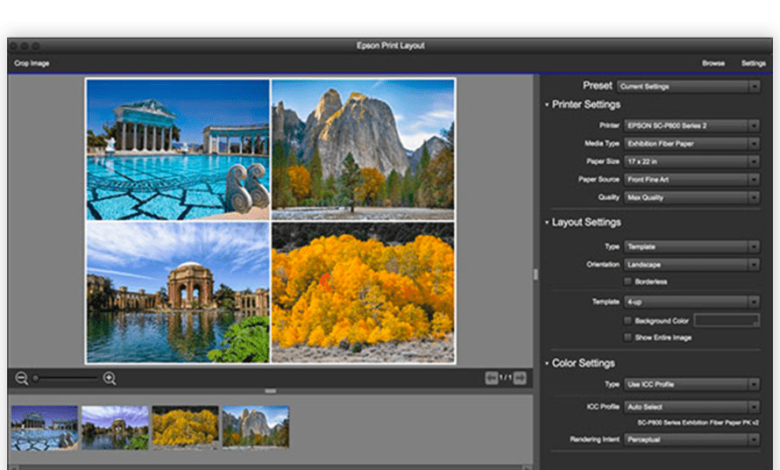The width and height of the screenshot is (780, 470).
Task: Enable the Background Color checkbox
Action: (x=628, y=321)
